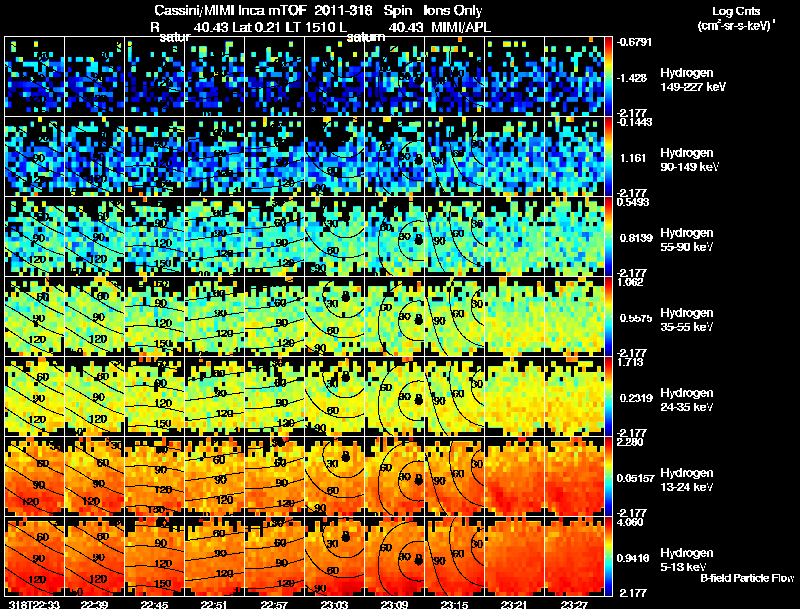Click the MIMI/APL label in header
Screen dimensions: 800x609
[462, 27]
